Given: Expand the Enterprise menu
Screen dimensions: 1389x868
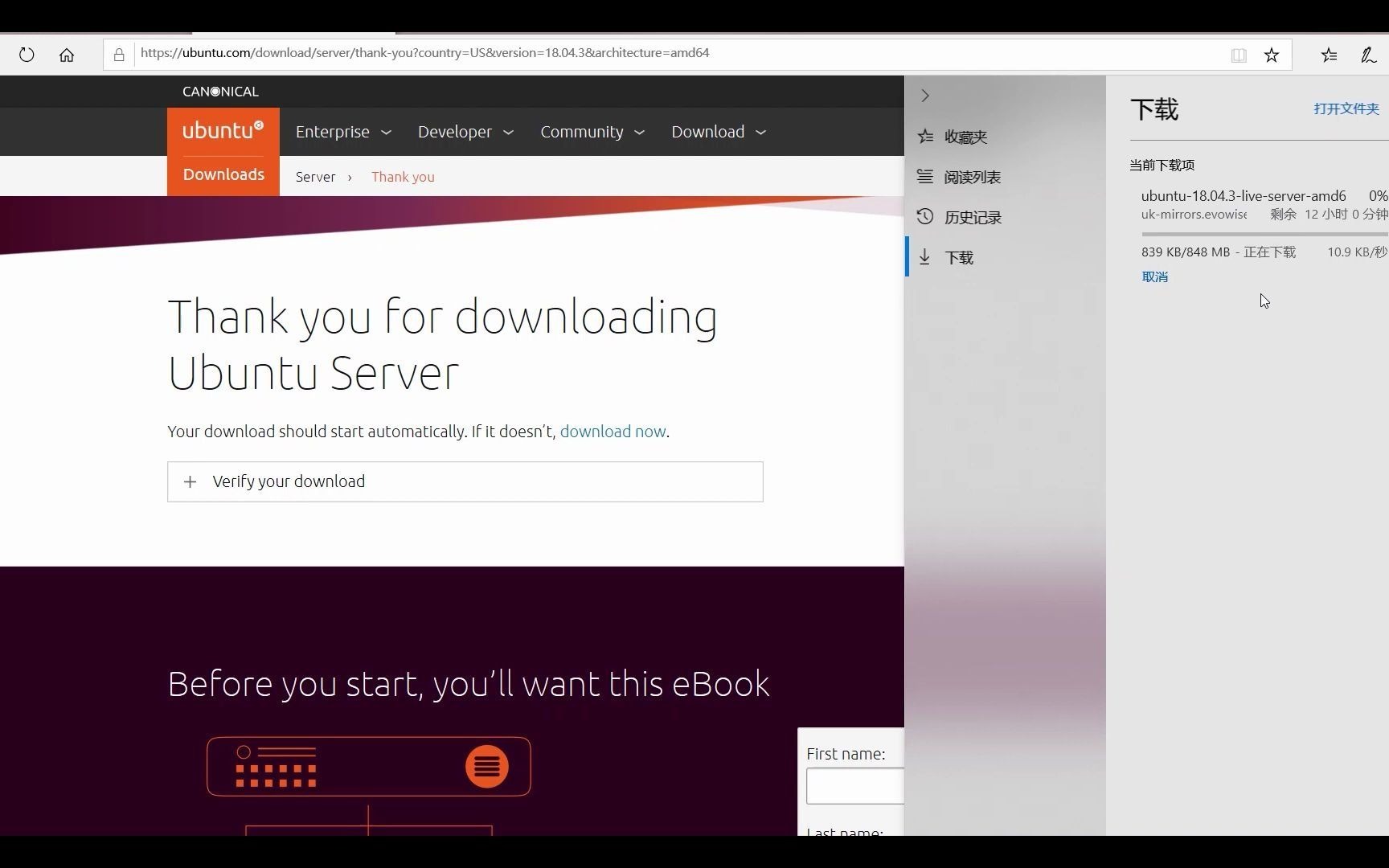Looking at the screenshot, I should [x=343, y=132].
